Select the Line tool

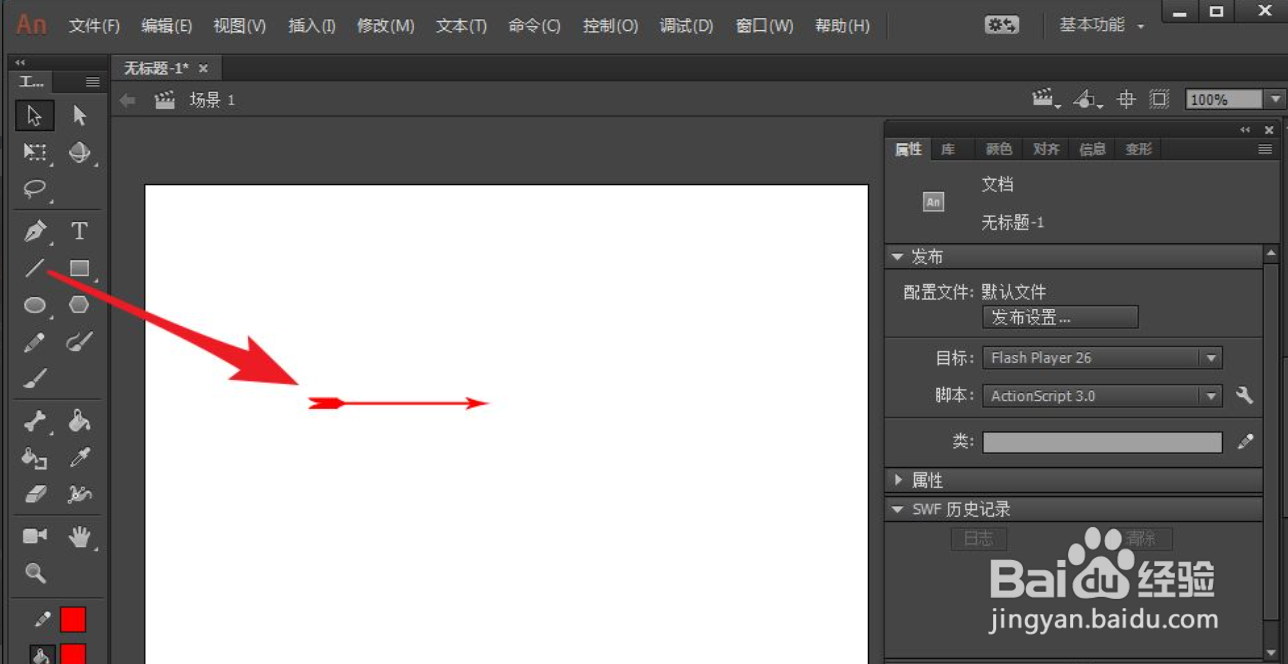point(33,268)
